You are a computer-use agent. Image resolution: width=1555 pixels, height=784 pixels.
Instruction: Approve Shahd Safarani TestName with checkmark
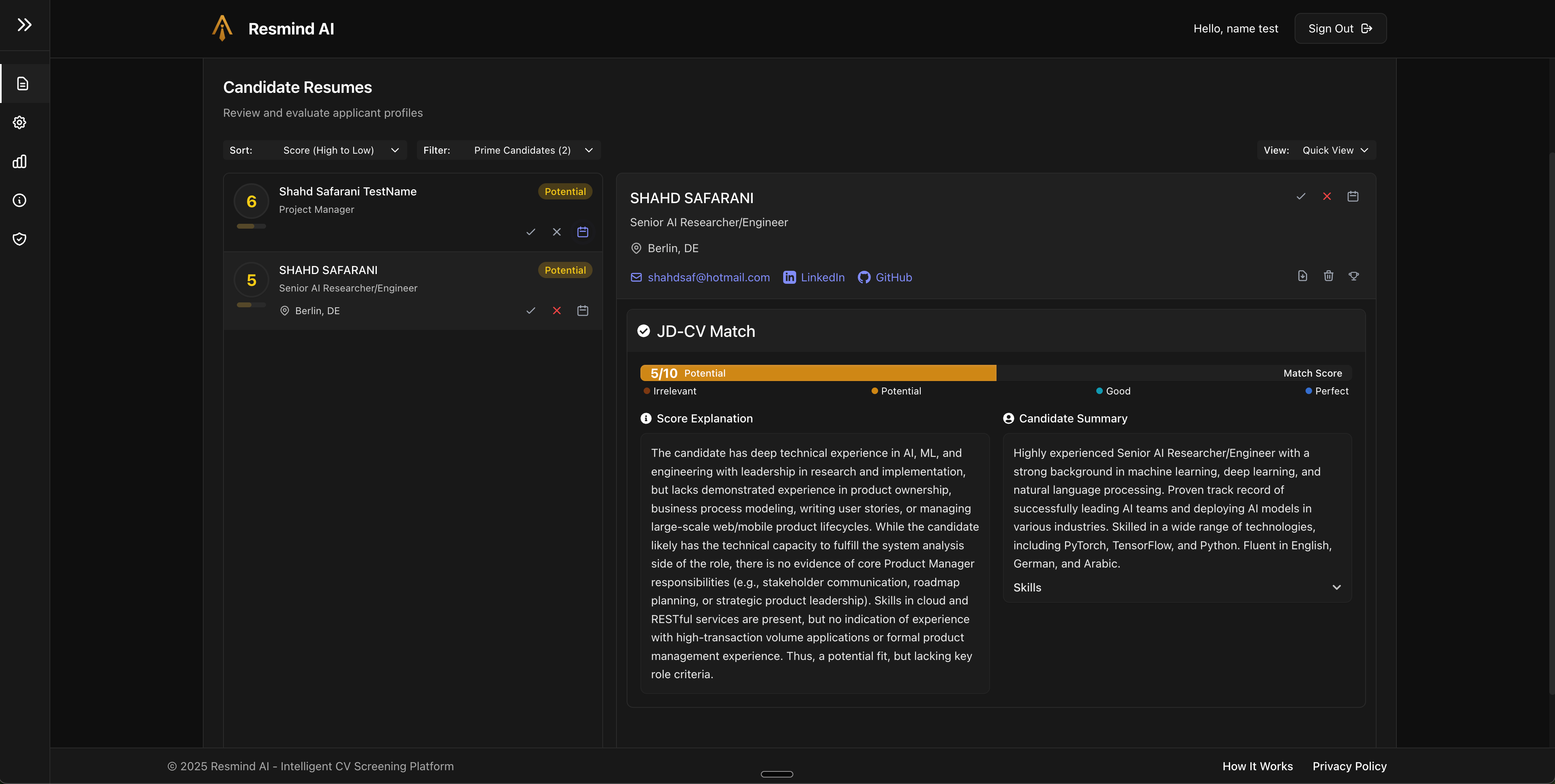pyautogui.click(x=531, y=232)
